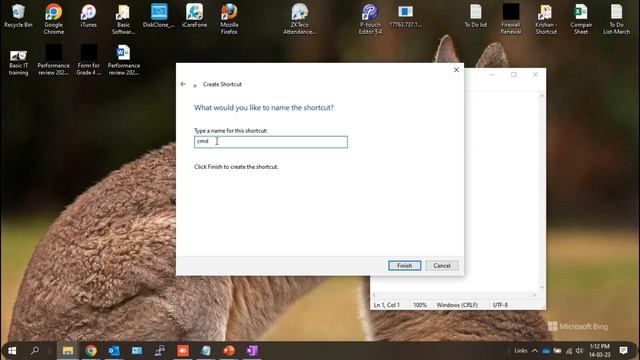Select the Compair Sheet Excel icon
The width and height of the screenshot is (640, 360).
581,19
